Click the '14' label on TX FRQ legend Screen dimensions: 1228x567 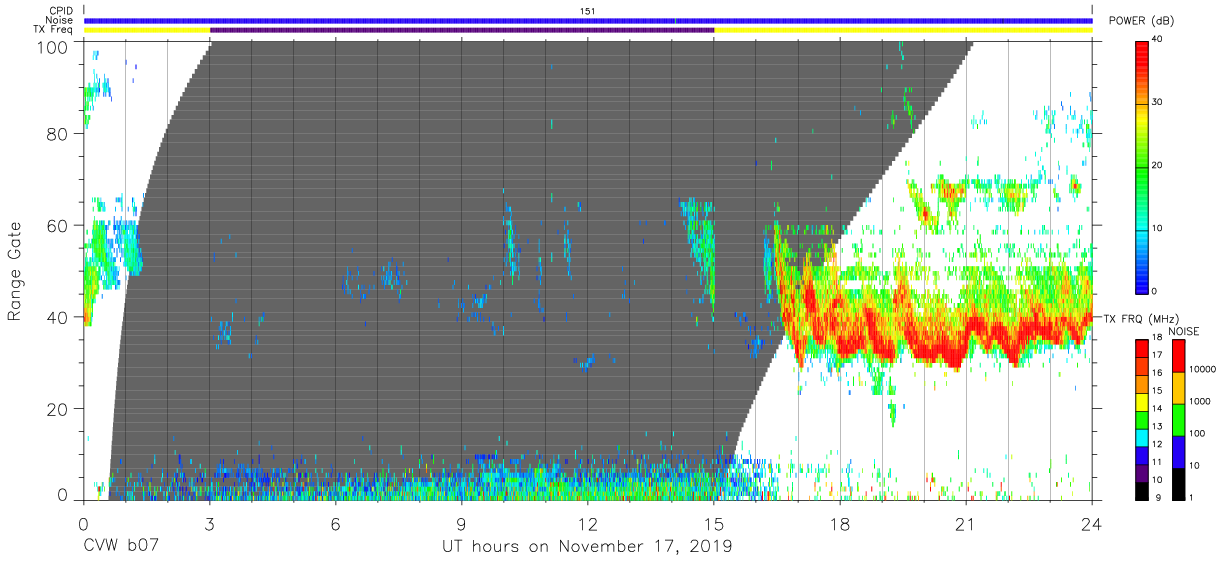coord(1158,410)
